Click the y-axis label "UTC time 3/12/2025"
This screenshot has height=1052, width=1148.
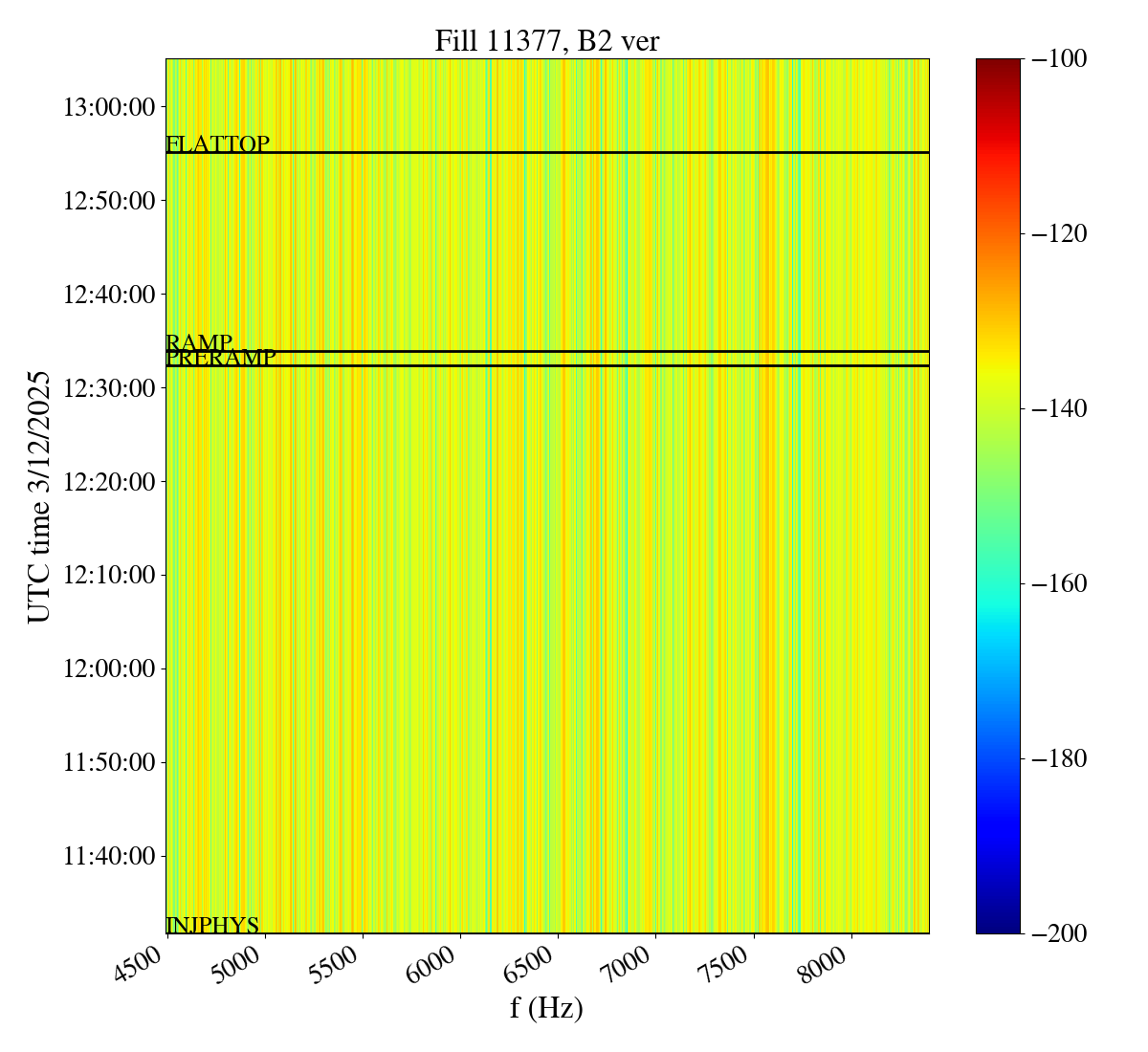[x=39, y=496]
